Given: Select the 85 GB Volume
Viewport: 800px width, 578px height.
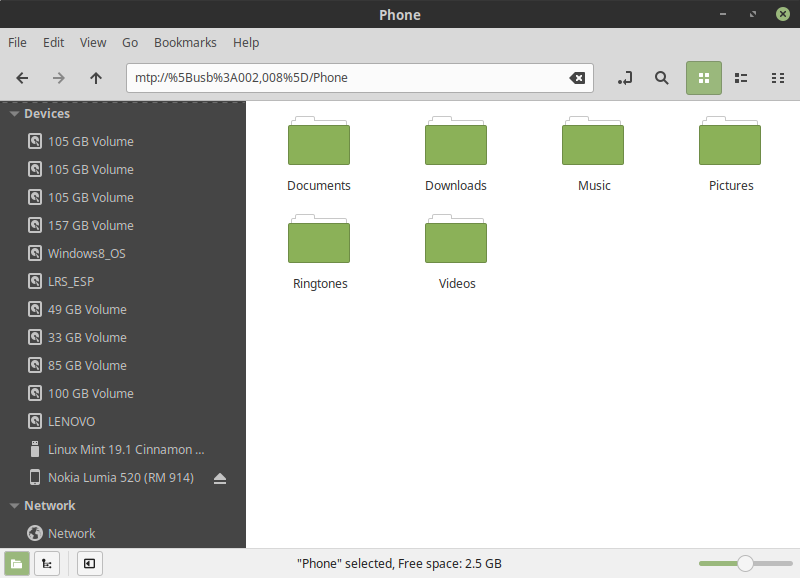Looking at the screenshot, I should click(x=123, y=366).
